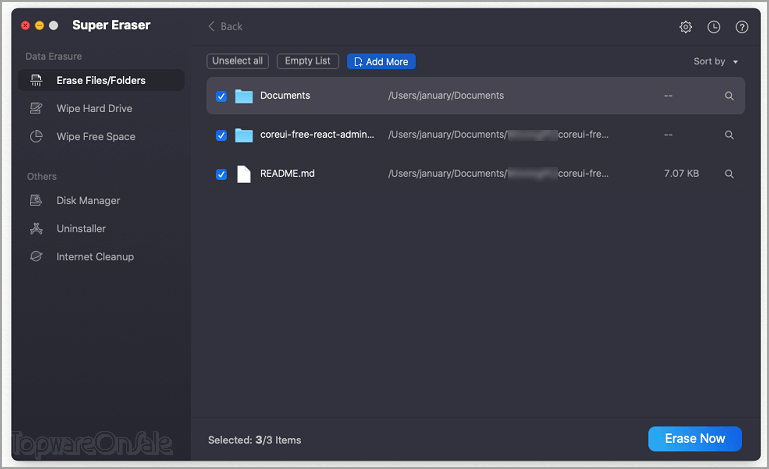Click the magnifier icon in coreui-free-react-admin row
The image size is (769, 469).
click(x=729, y=134)
